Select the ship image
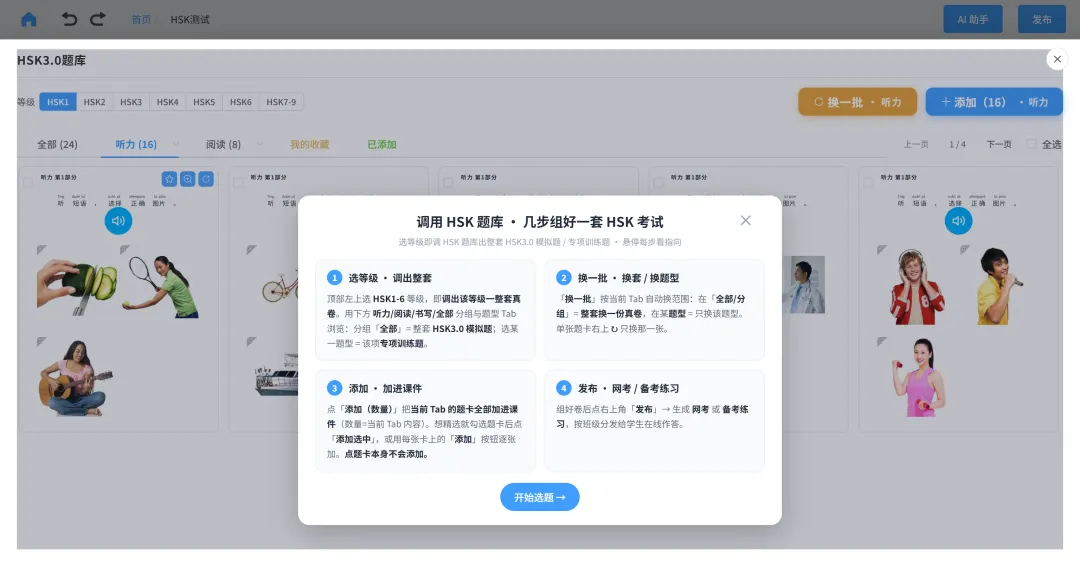 tap(276, 375)
